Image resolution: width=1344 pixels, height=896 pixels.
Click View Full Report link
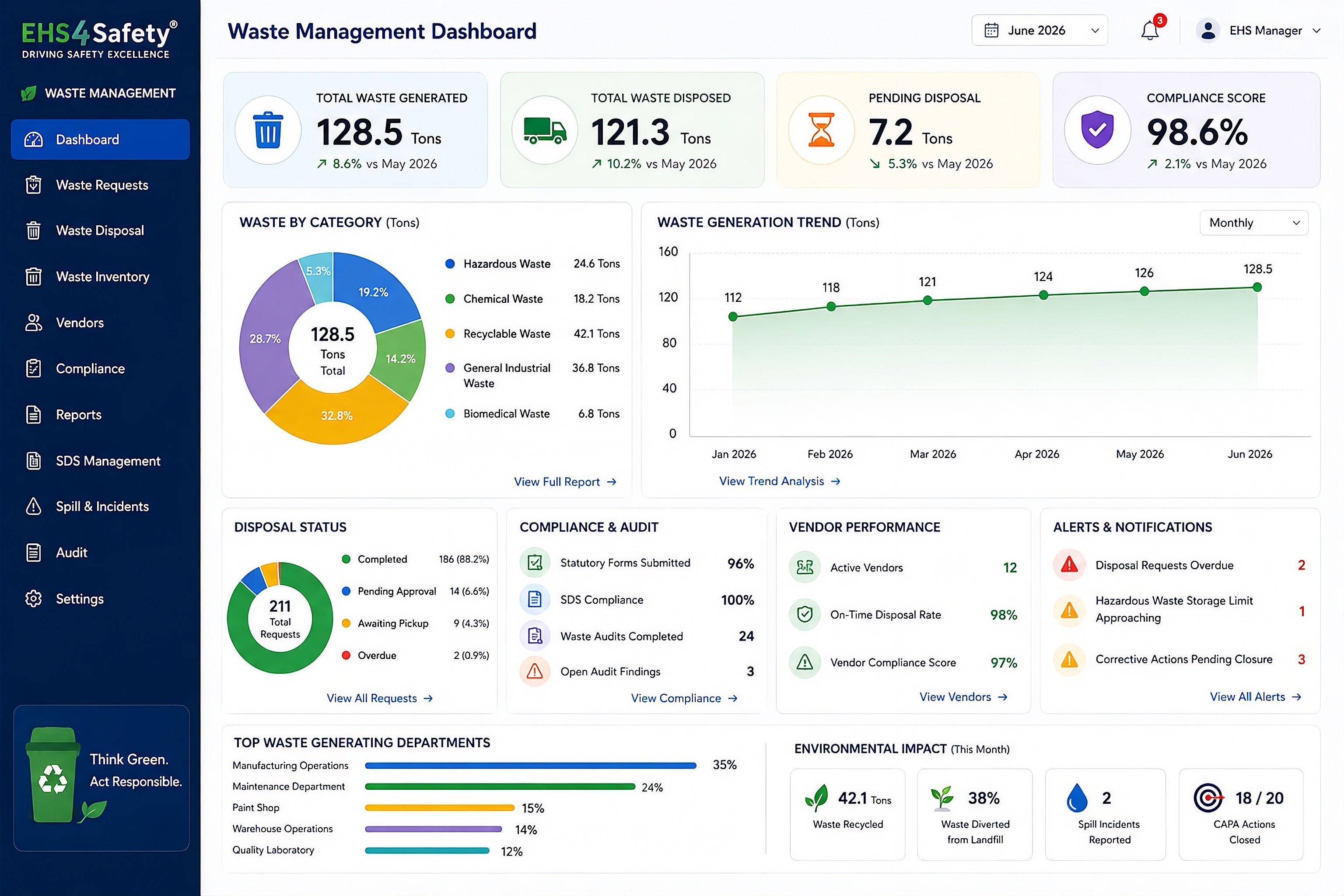click(x=564, y=482)
